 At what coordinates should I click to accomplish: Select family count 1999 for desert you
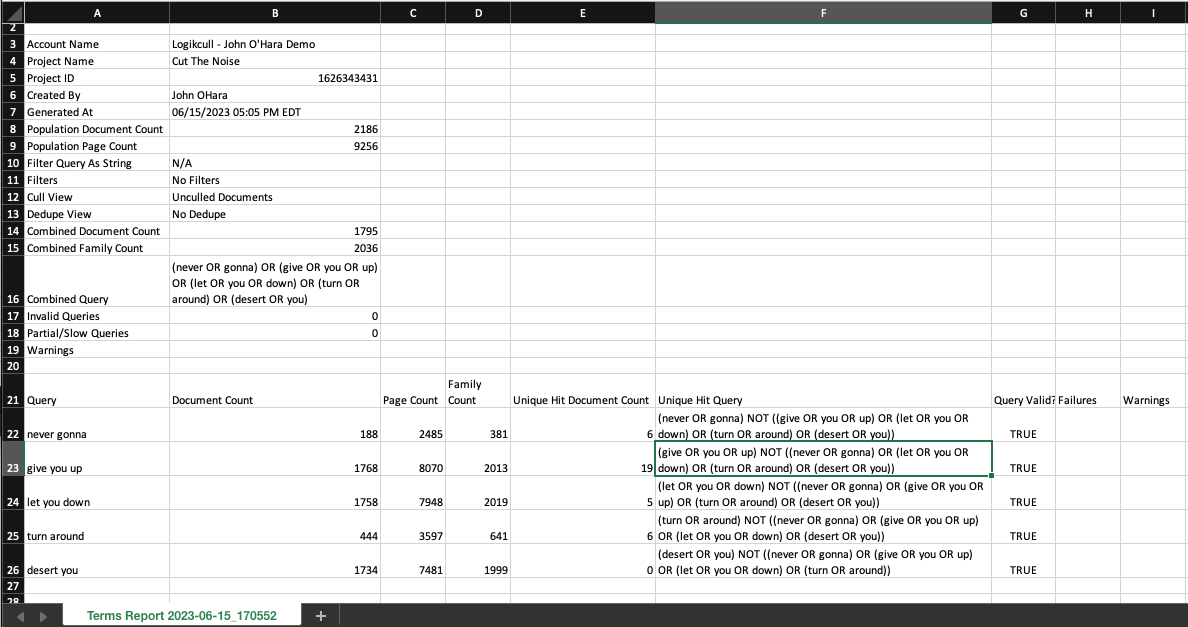point(478,561)
